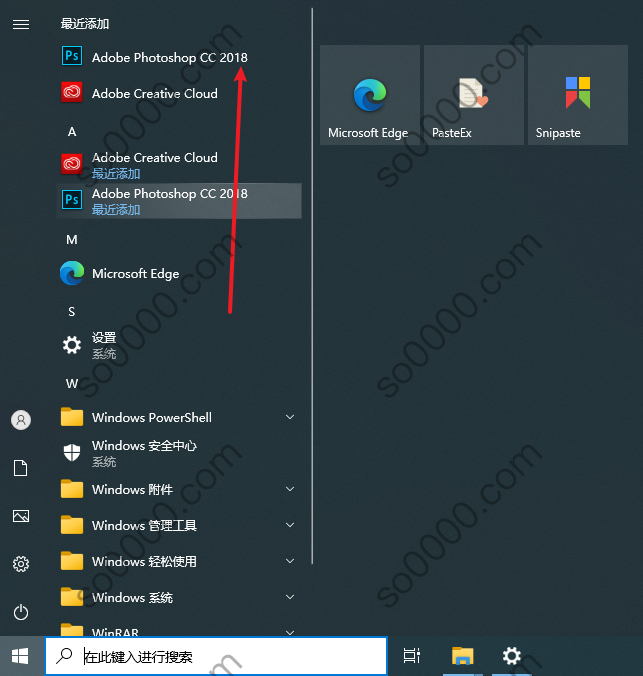Screen dimensions: 643x676
Task: Open File Explorer on the taskbar
Action: (x=462, y=656)
